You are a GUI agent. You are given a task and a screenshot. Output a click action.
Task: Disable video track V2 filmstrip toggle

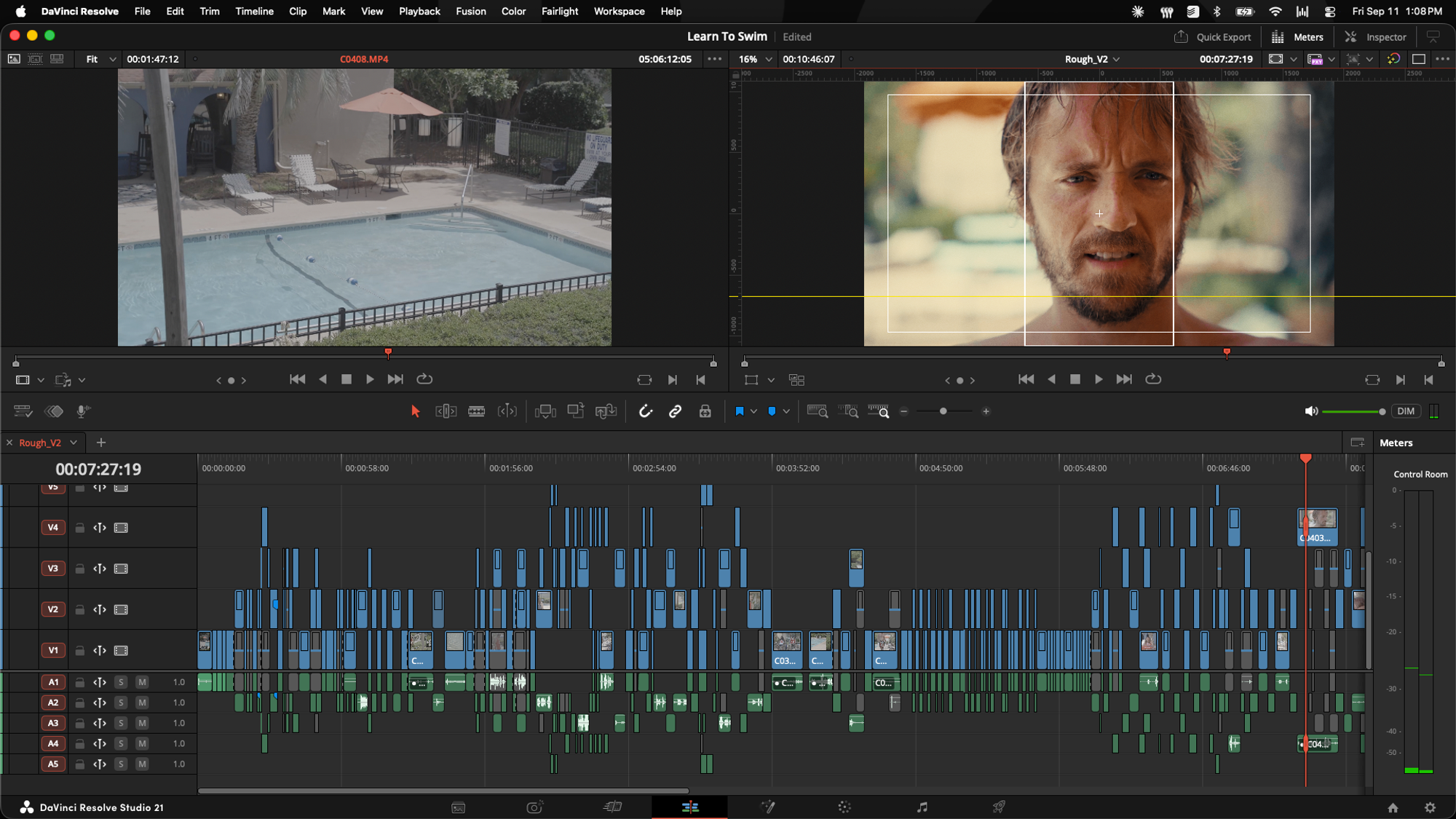click(x=121, y=609)
